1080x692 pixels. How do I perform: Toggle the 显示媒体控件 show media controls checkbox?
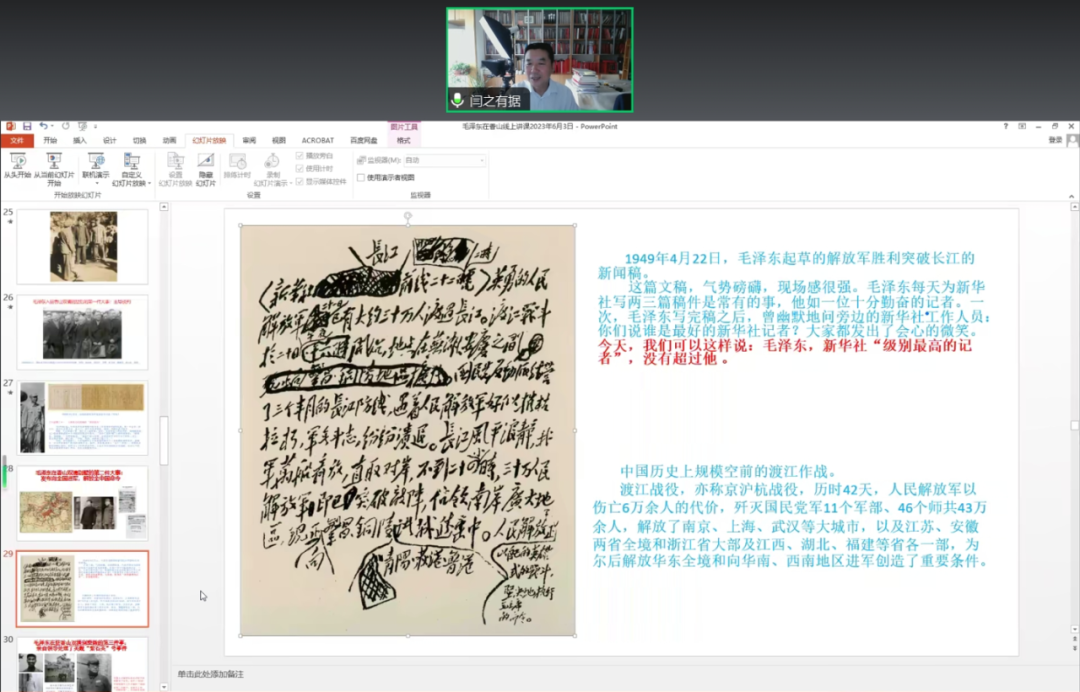point(300,182)
